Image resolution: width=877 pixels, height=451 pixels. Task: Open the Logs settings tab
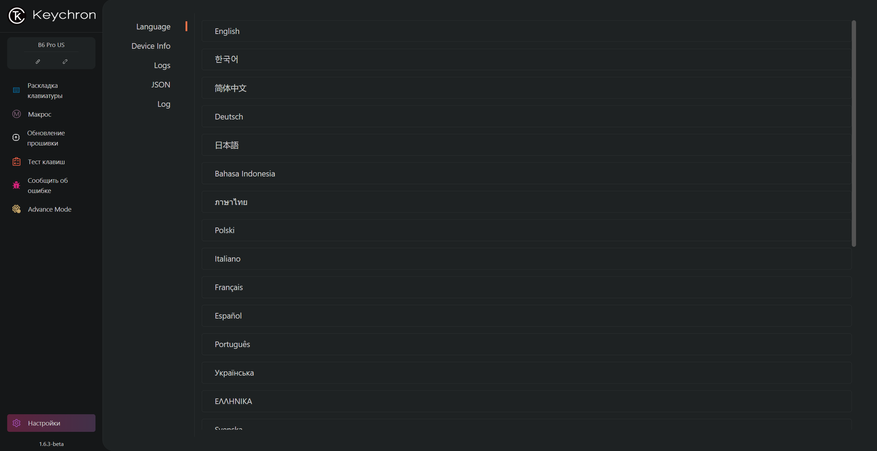pos(162,65)
